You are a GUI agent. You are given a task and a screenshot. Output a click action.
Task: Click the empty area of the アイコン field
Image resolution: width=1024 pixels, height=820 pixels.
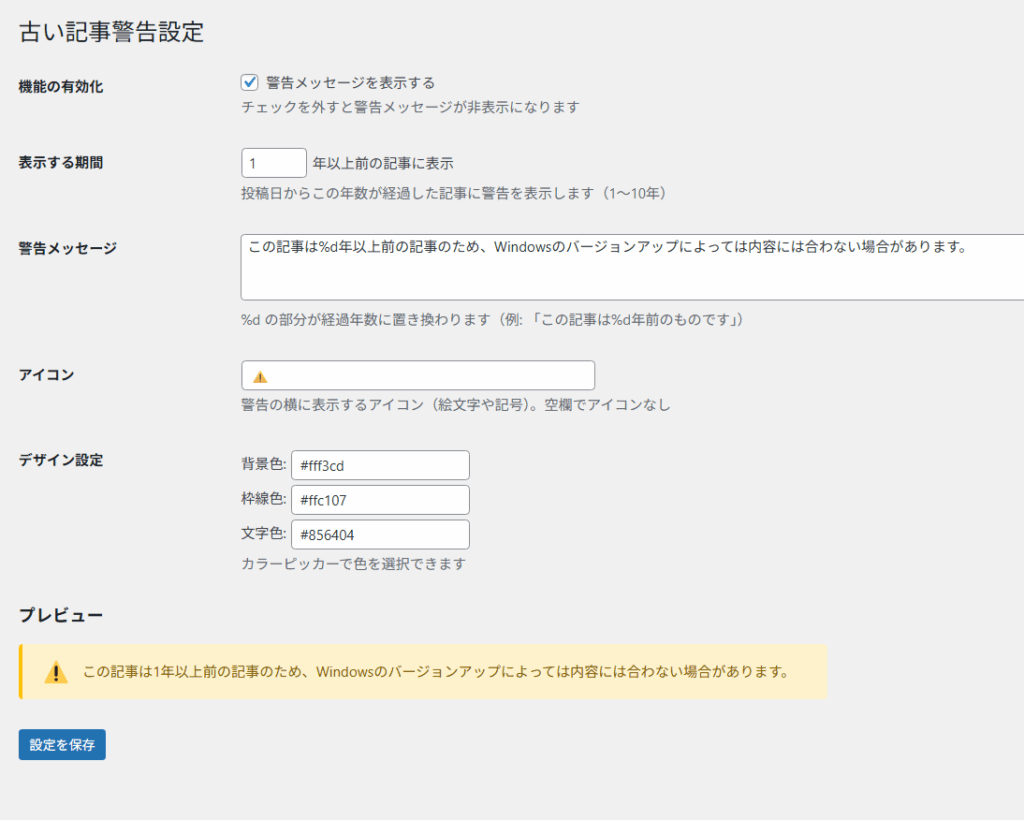tap(430, 376)
